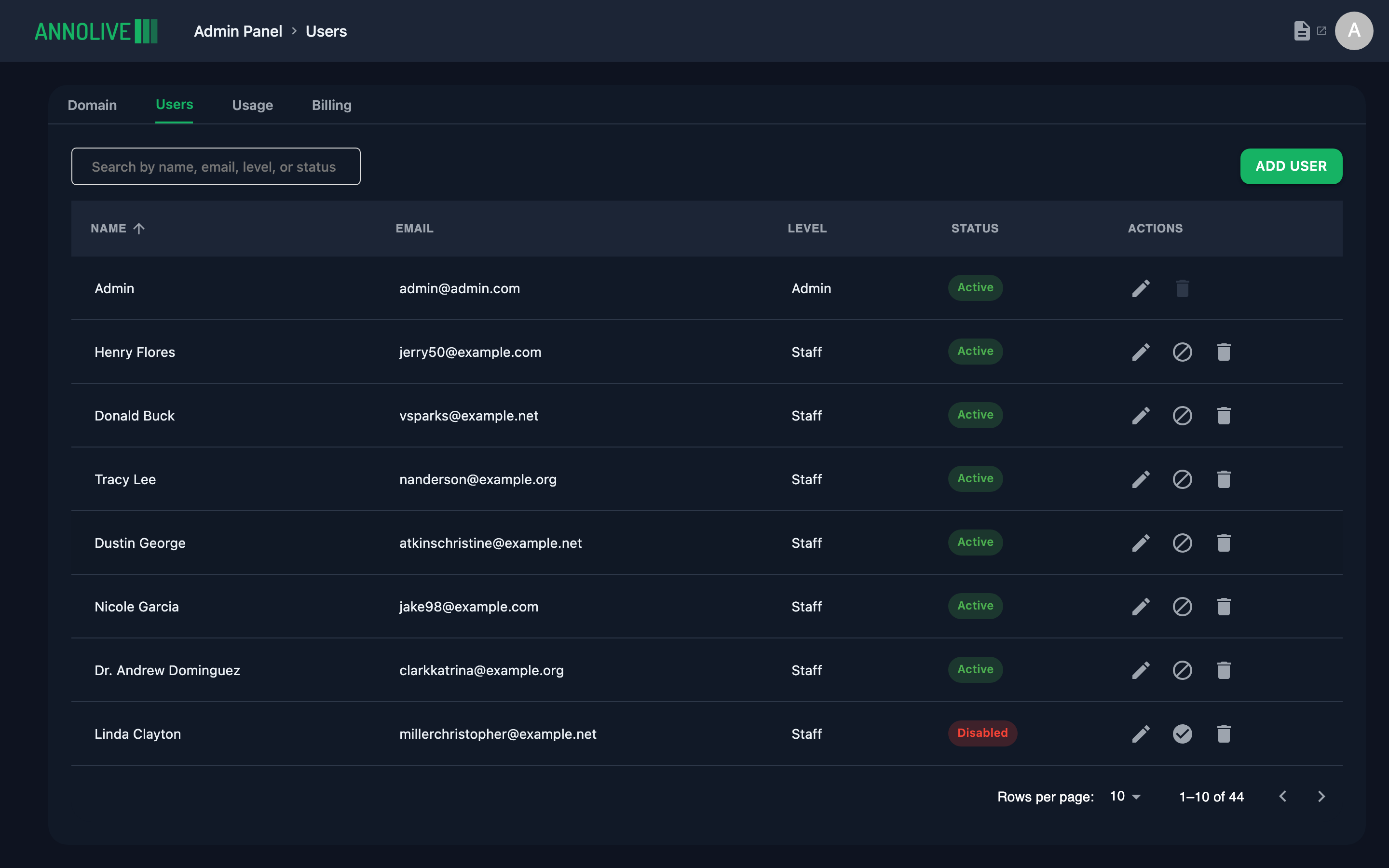Sort by the Level column header
The image size is (1389, 868).
(807, 229)
